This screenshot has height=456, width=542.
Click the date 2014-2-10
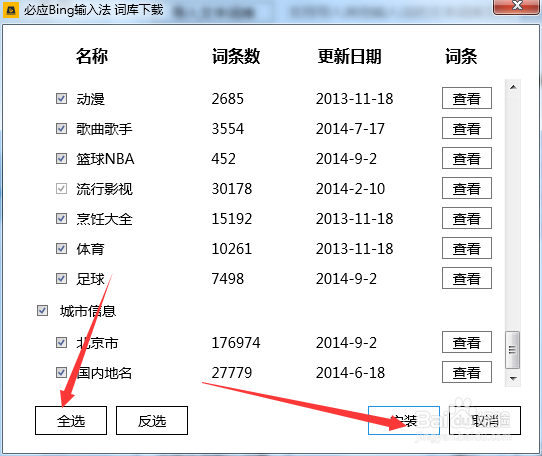[351, 189]
